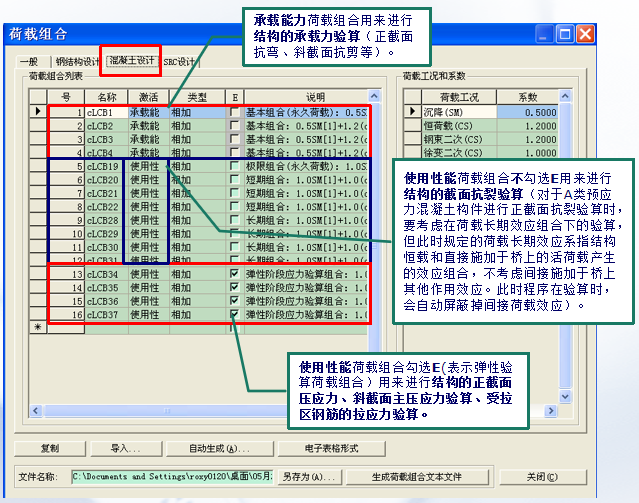
Task: Click the 电子表格形式 button
Action: [x=331, y=448]
